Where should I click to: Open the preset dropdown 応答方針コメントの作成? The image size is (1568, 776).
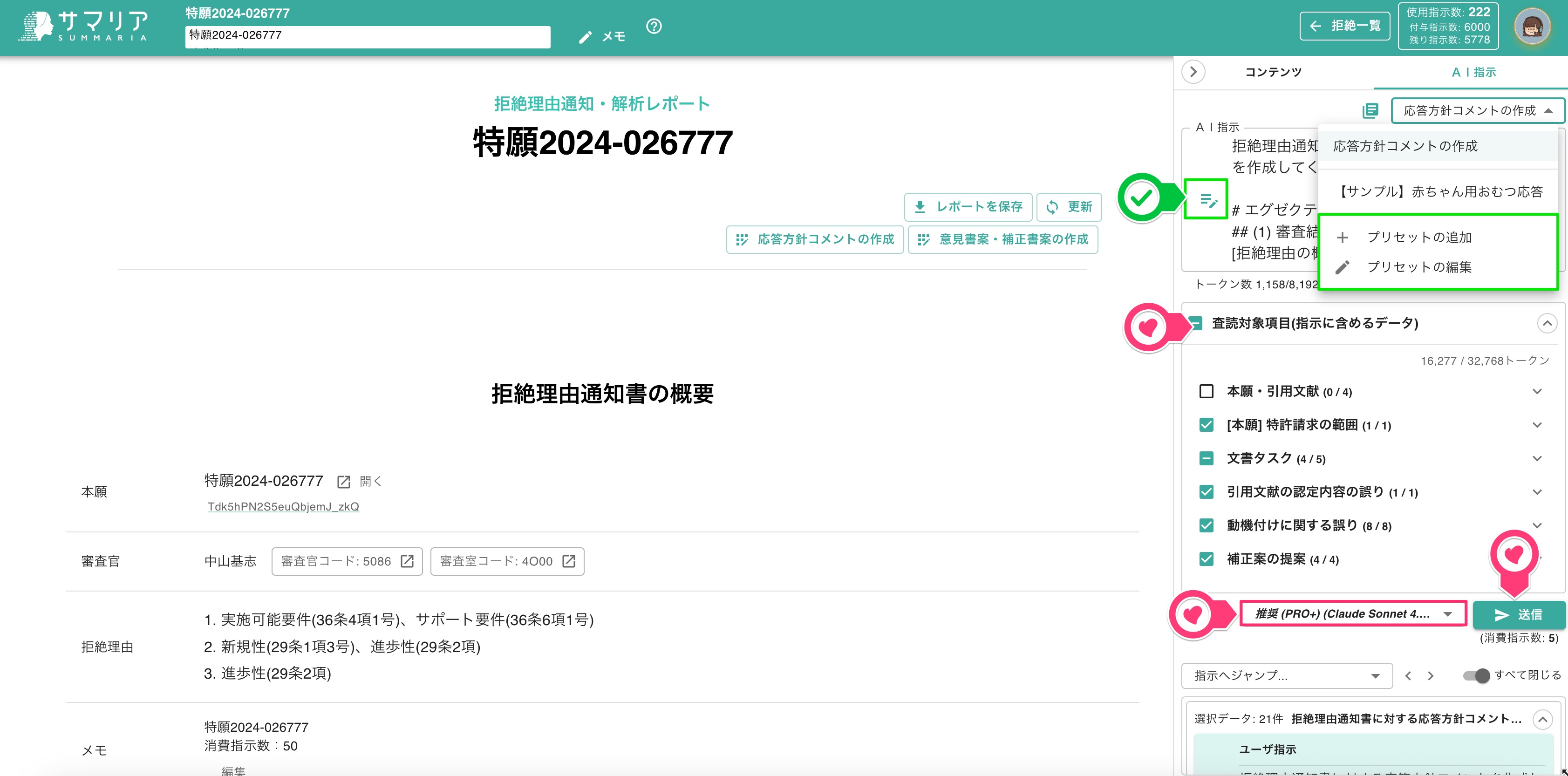coord(1477,111)
